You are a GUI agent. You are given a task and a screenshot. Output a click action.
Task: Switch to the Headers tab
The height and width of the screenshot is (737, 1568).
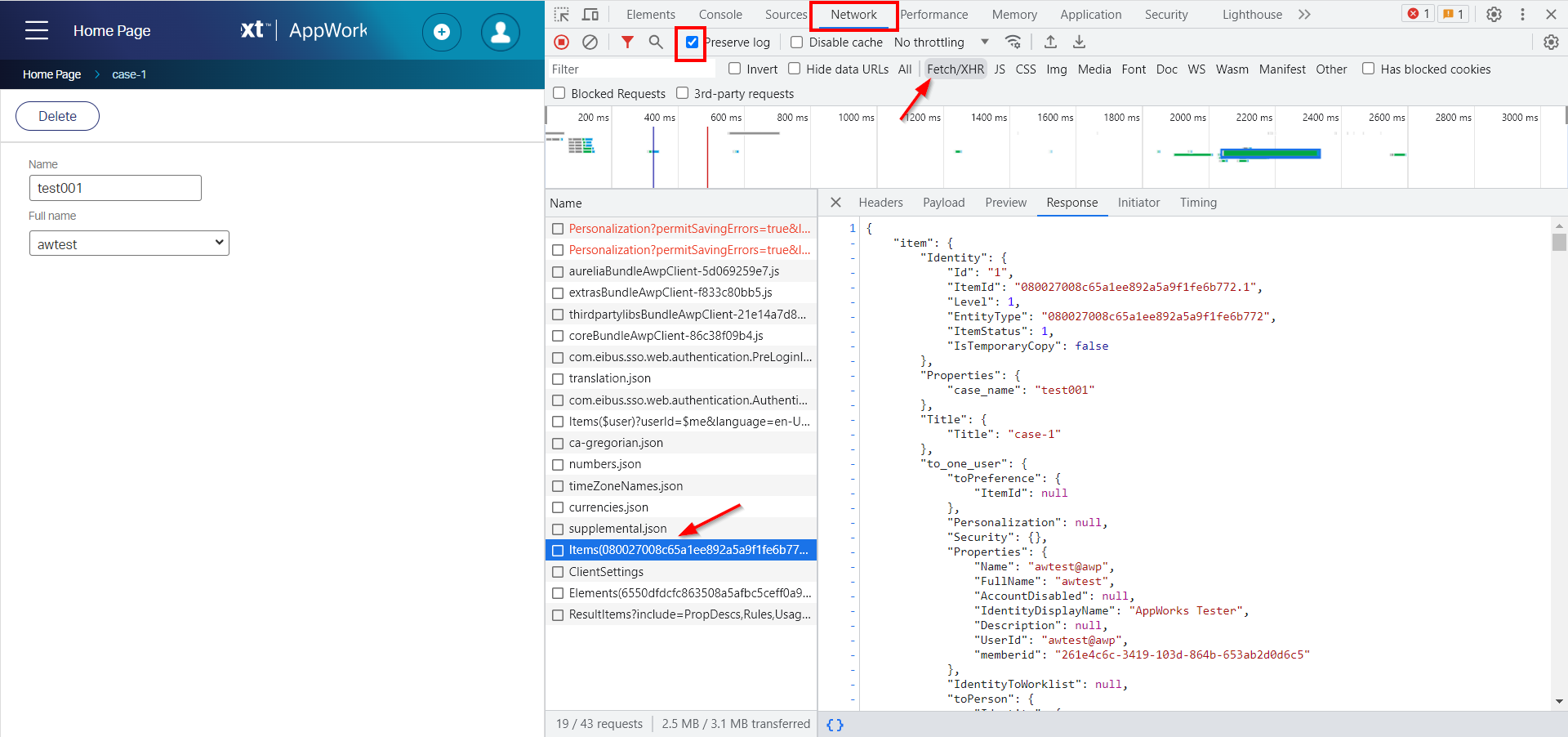(x=880, y=203)
